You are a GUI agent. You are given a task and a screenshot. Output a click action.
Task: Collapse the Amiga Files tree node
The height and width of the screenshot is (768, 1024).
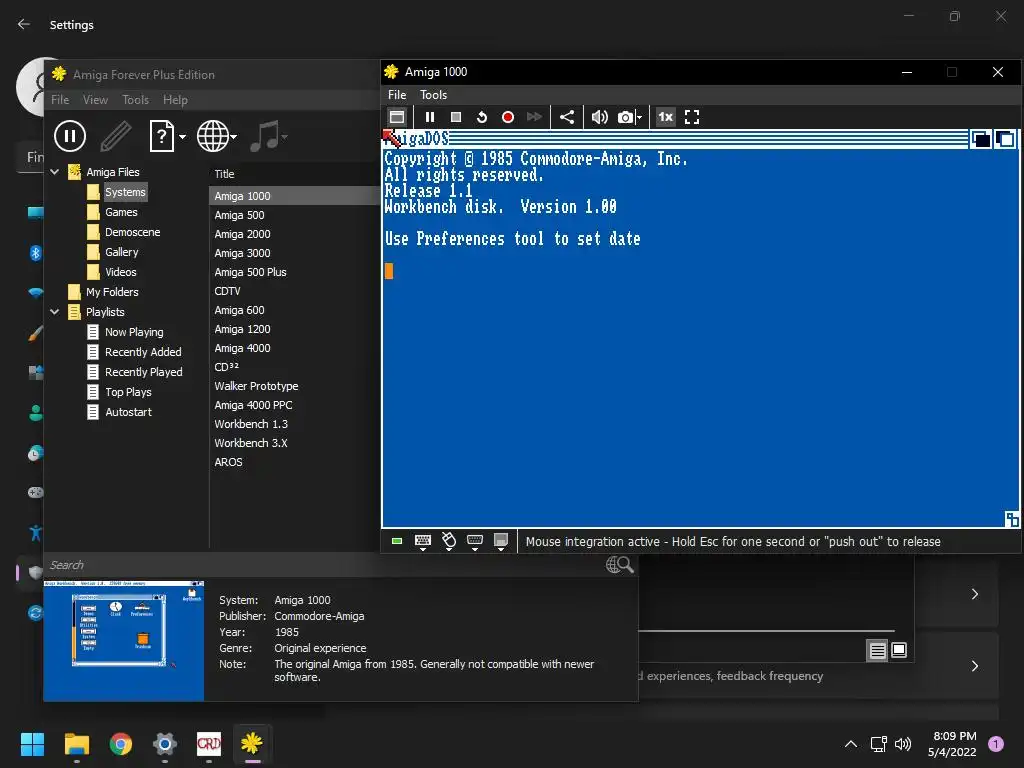click(55, 172)
